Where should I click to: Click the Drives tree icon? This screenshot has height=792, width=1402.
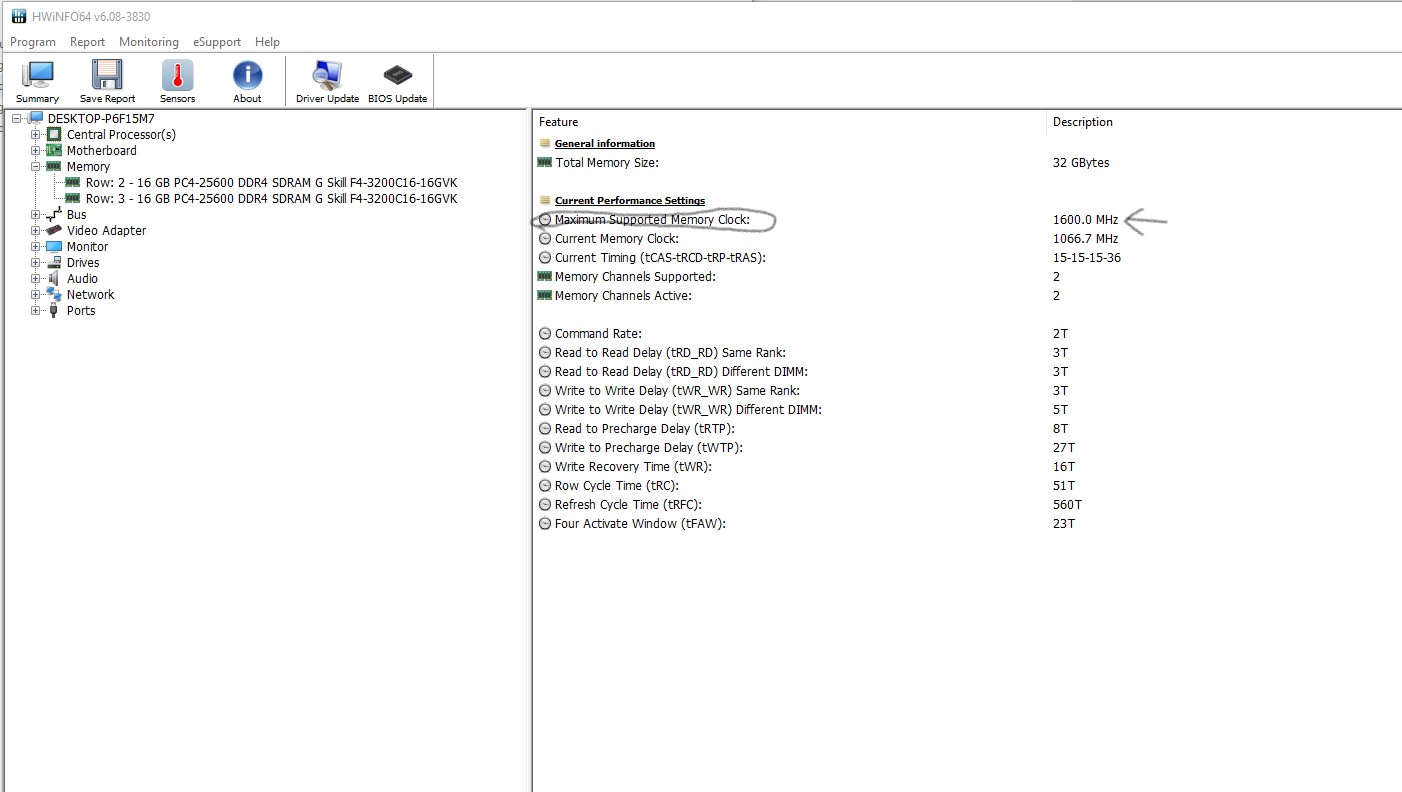click(x=54, y=262)
